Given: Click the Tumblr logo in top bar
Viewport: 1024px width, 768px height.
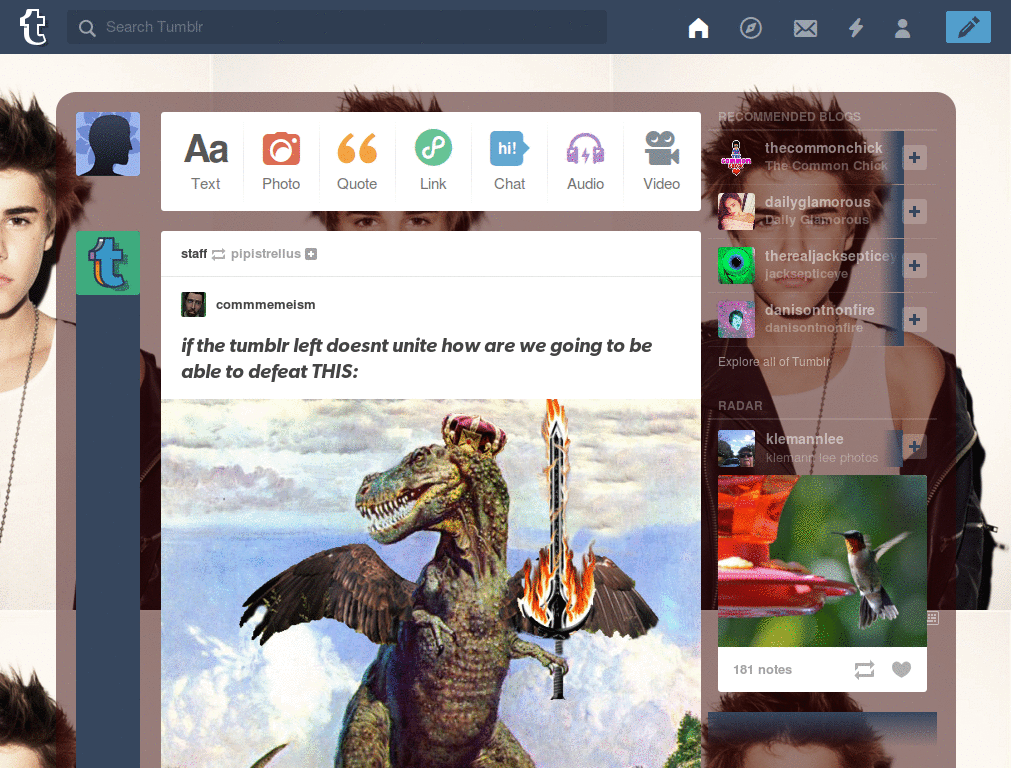Looking at the screenshot, I should 33,27.
